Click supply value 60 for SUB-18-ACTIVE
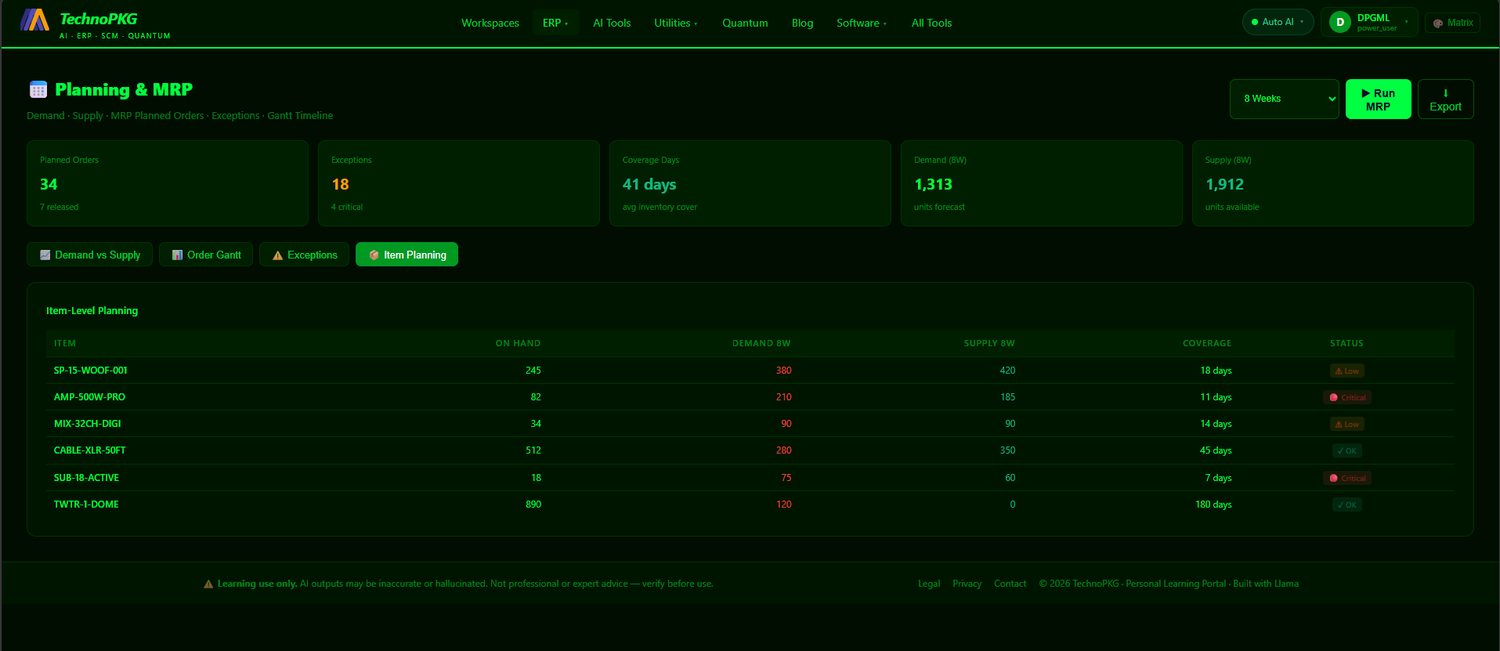This screenshot has height=651, width=1500. (x=1010, y=477)
